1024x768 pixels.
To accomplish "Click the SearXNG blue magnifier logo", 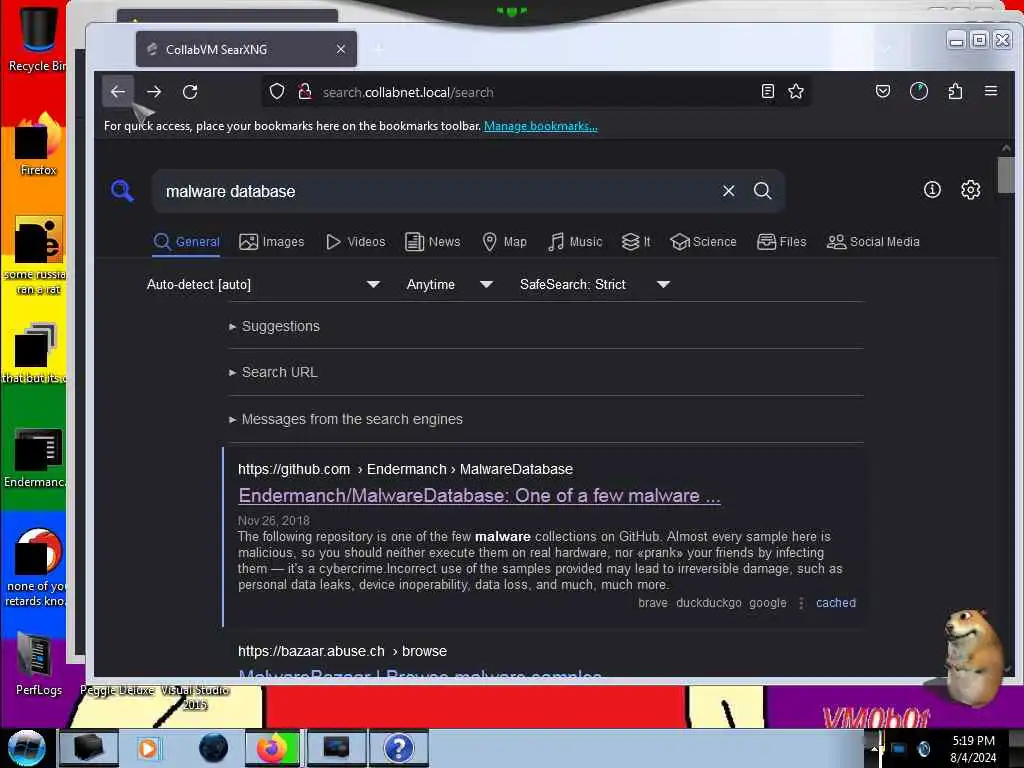I will pos(122,191).
